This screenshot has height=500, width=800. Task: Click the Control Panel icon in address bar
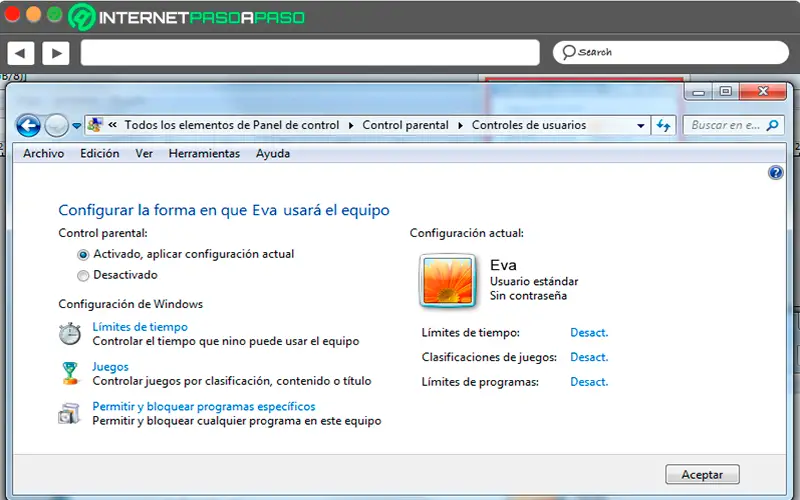(x=95, y=125)
